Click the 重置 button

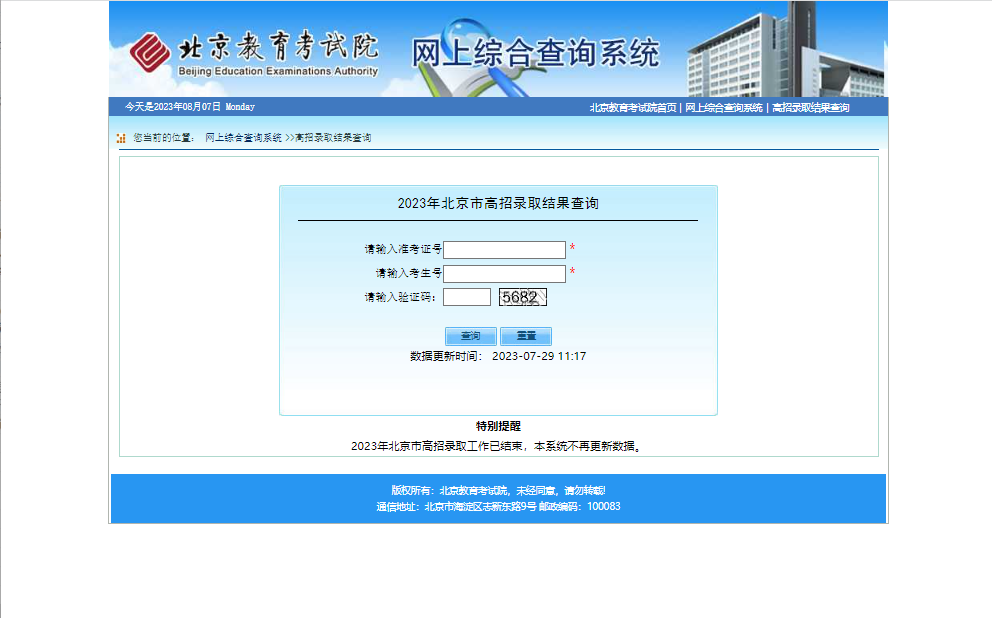click(x=526, y=336)
